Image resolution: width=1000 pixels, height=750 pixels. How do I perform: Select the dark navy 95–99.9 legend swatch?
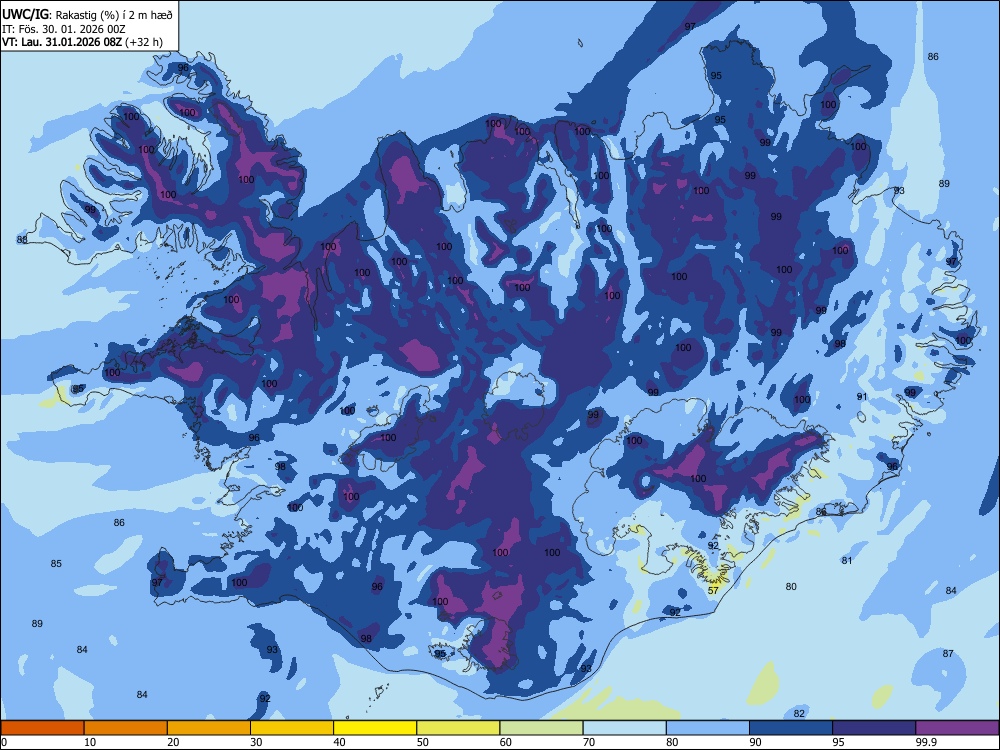[874, 728]
